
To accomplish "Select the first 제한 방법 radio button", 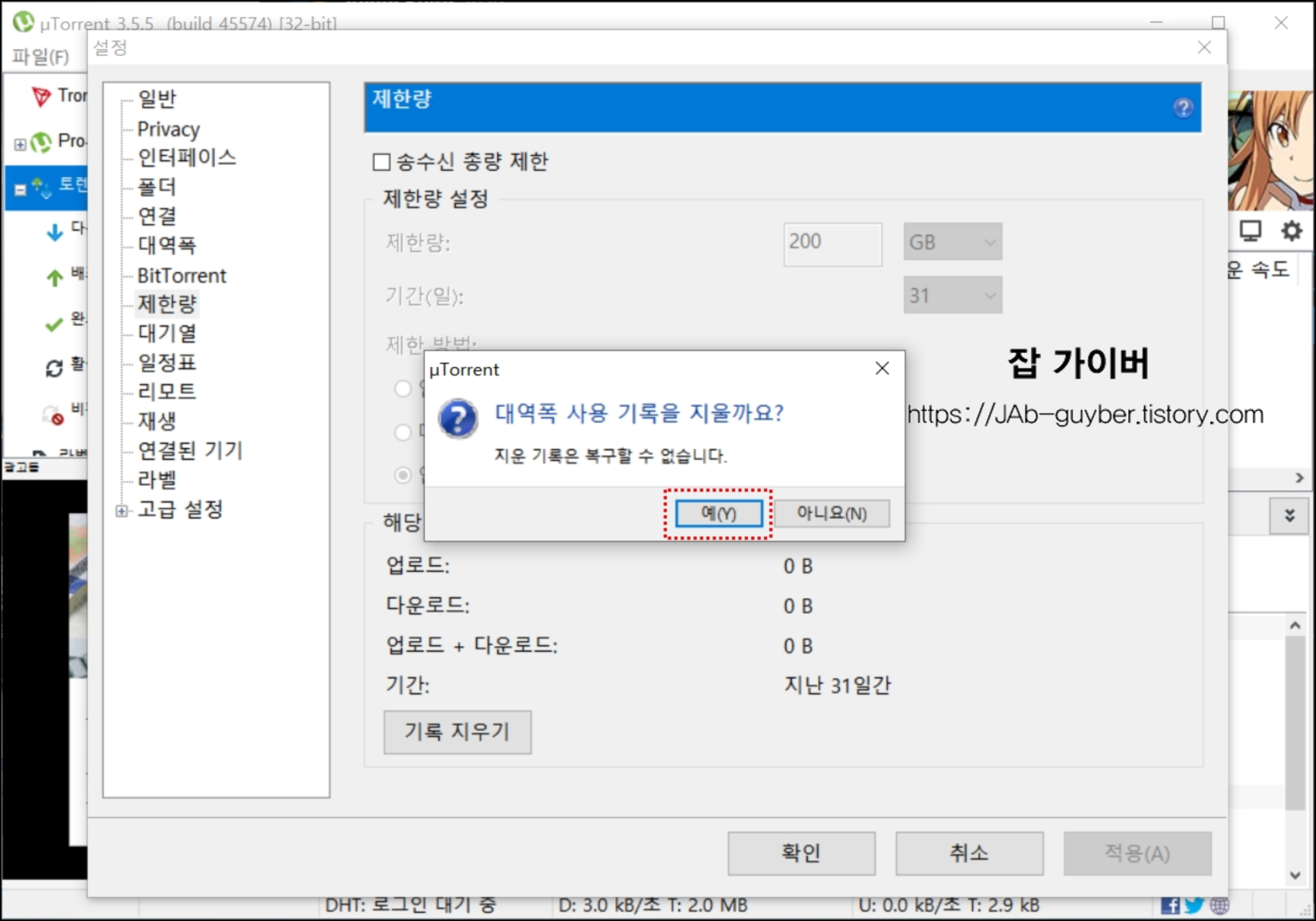I will tap(403, 388).
